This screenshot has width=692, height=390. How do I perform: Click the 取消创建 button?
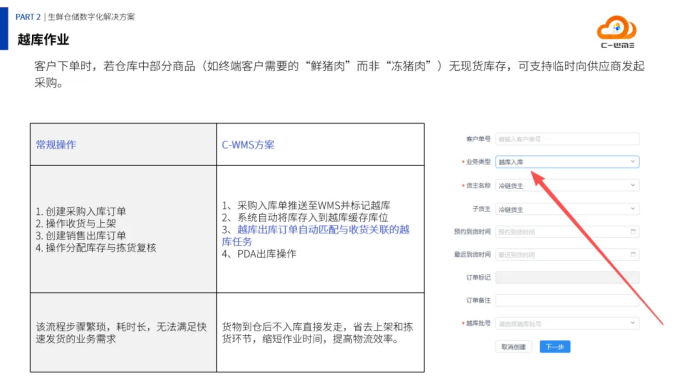[514, 347]
